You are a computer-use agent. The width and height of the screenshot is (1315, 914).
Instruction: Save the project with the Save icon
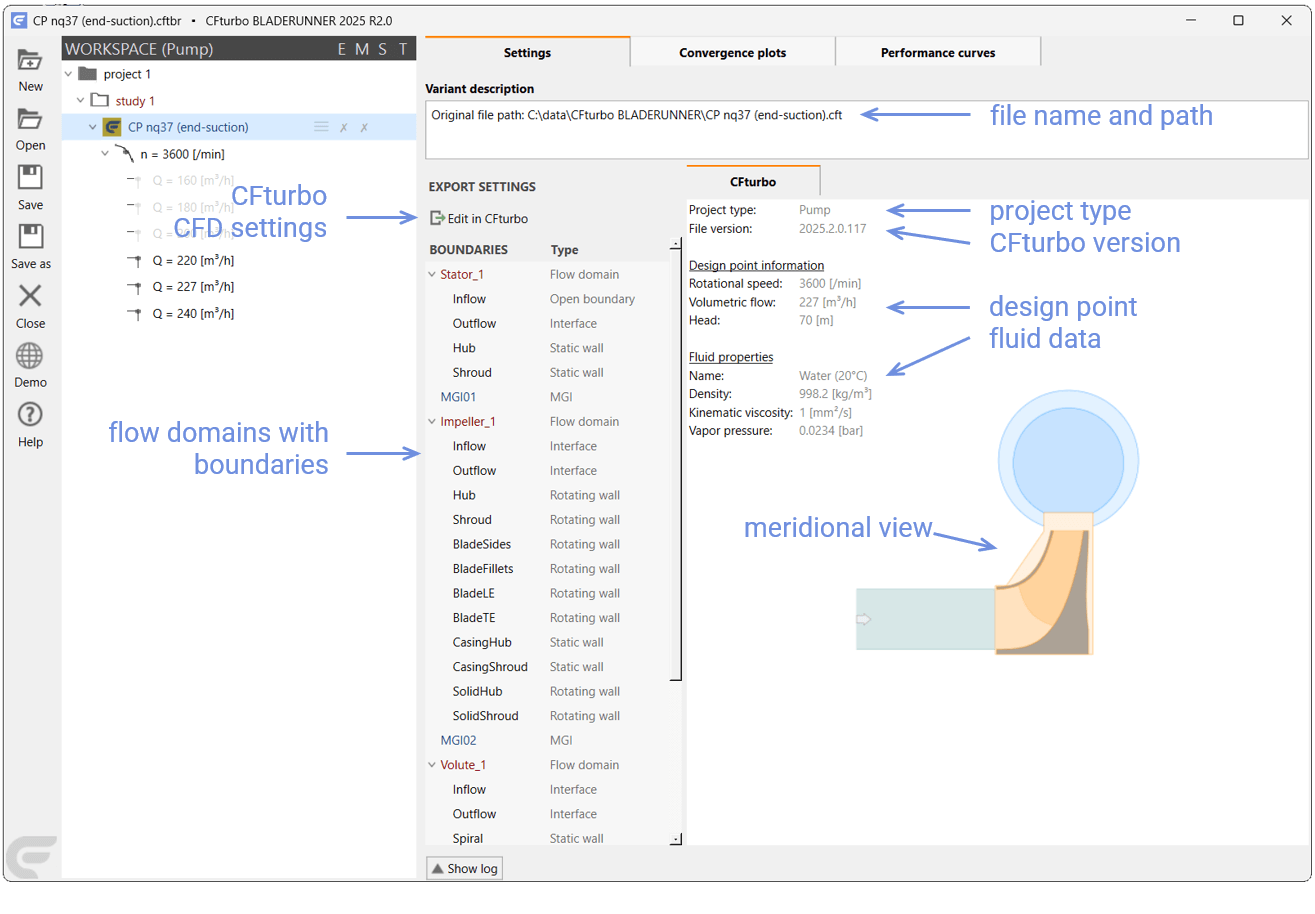coord(30,178)
